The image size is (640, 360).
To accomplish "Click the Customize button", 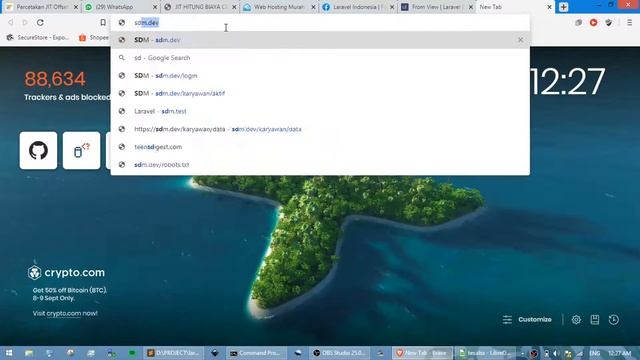I will point(527,320).
